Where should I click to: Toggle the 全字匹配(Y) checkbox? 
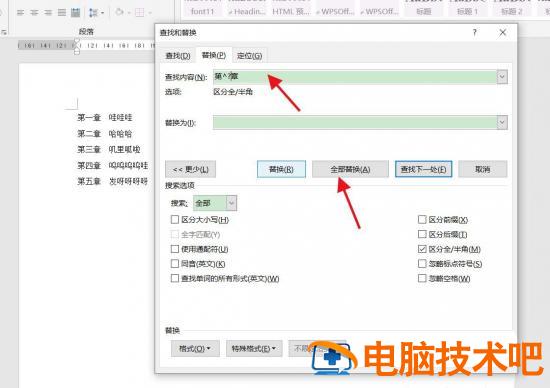pyautogui.click(x=175, y=234)
